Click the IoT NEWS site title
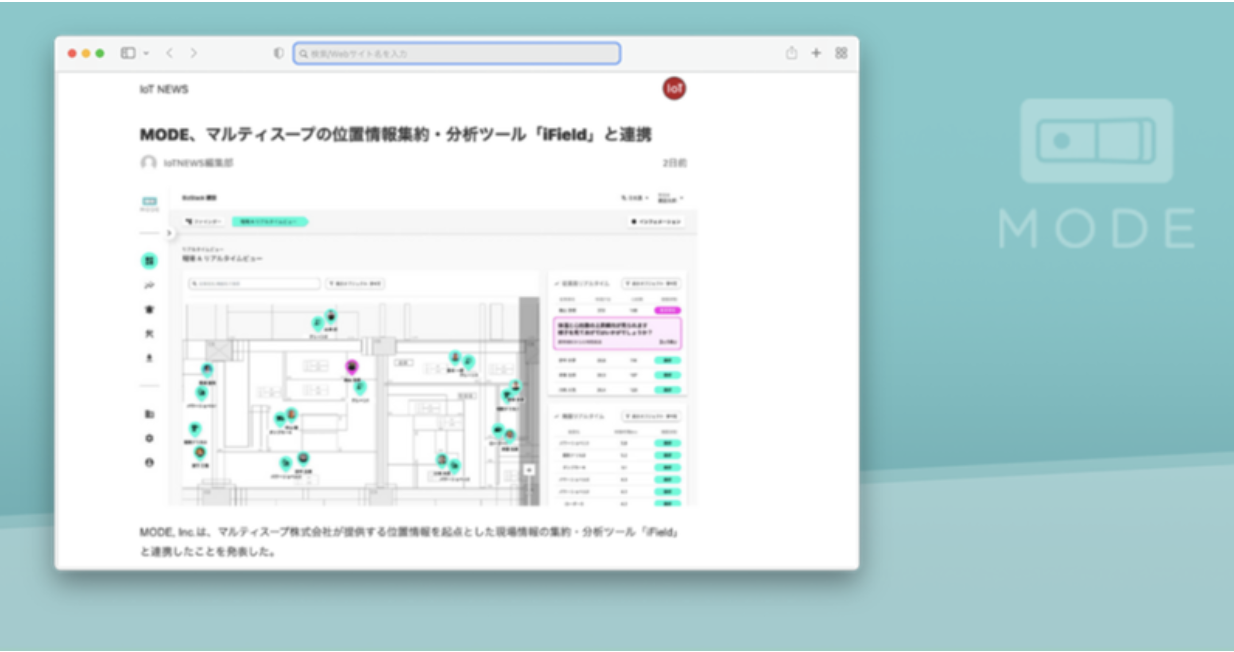Screen dimensions: 1234x652 (x=163, y=90)
